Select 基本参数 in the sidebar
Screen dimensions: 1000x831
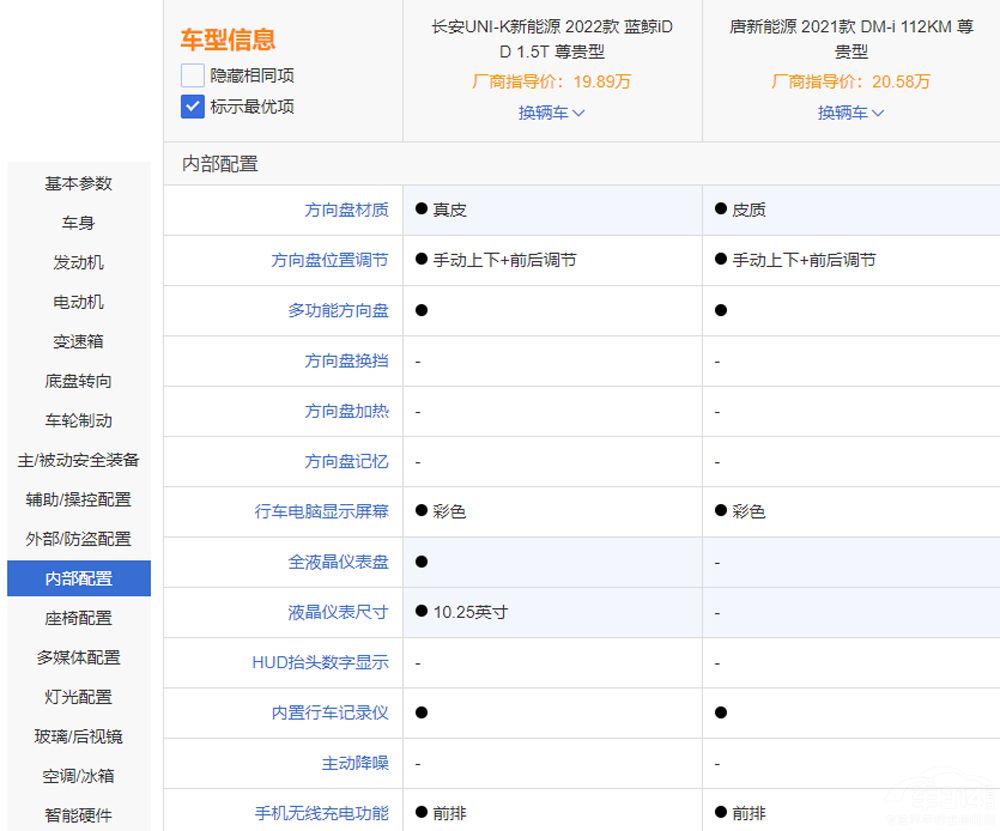[77, 184]
